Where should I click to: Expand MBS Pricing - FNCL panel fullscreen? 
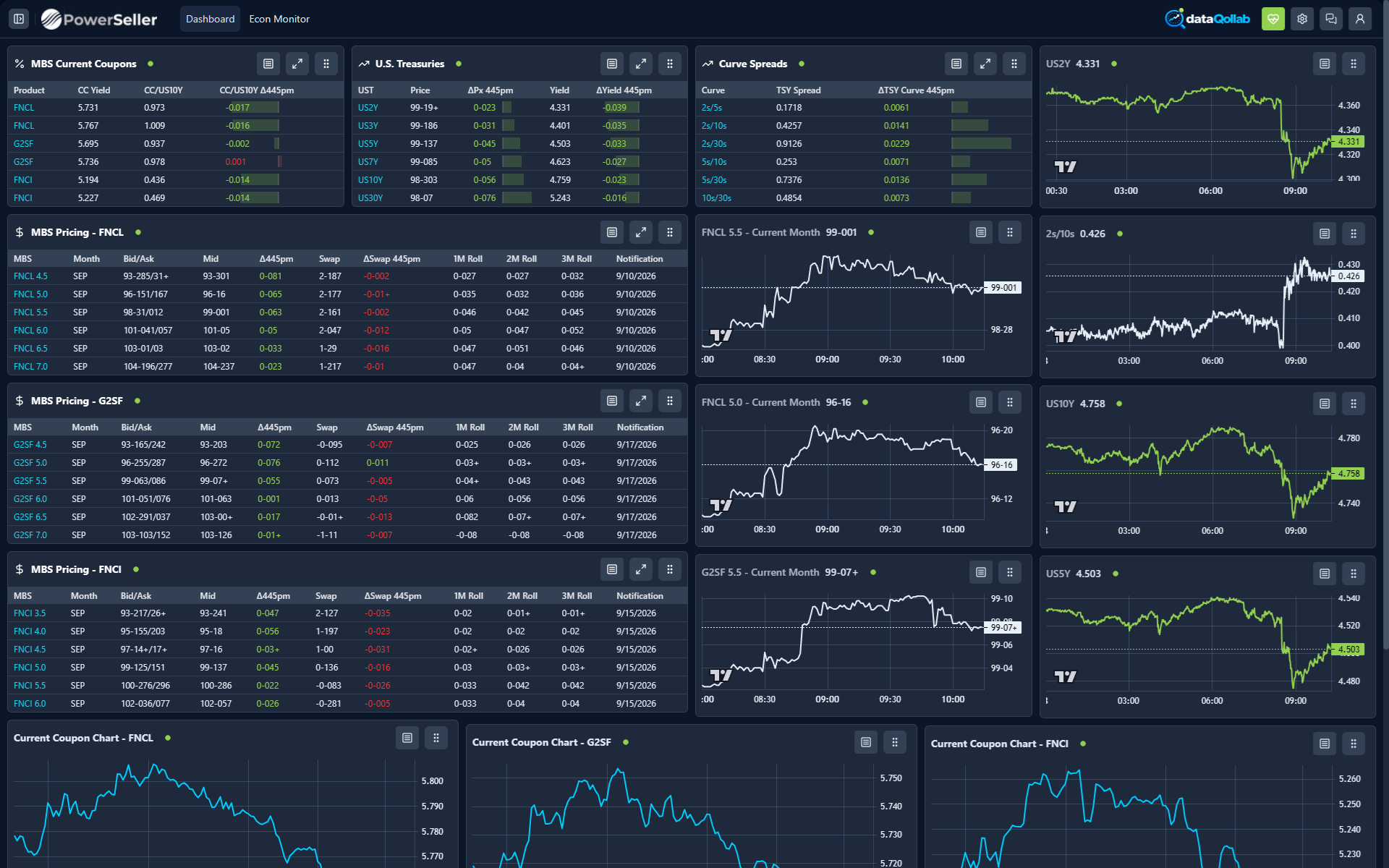tap(641, 232)
